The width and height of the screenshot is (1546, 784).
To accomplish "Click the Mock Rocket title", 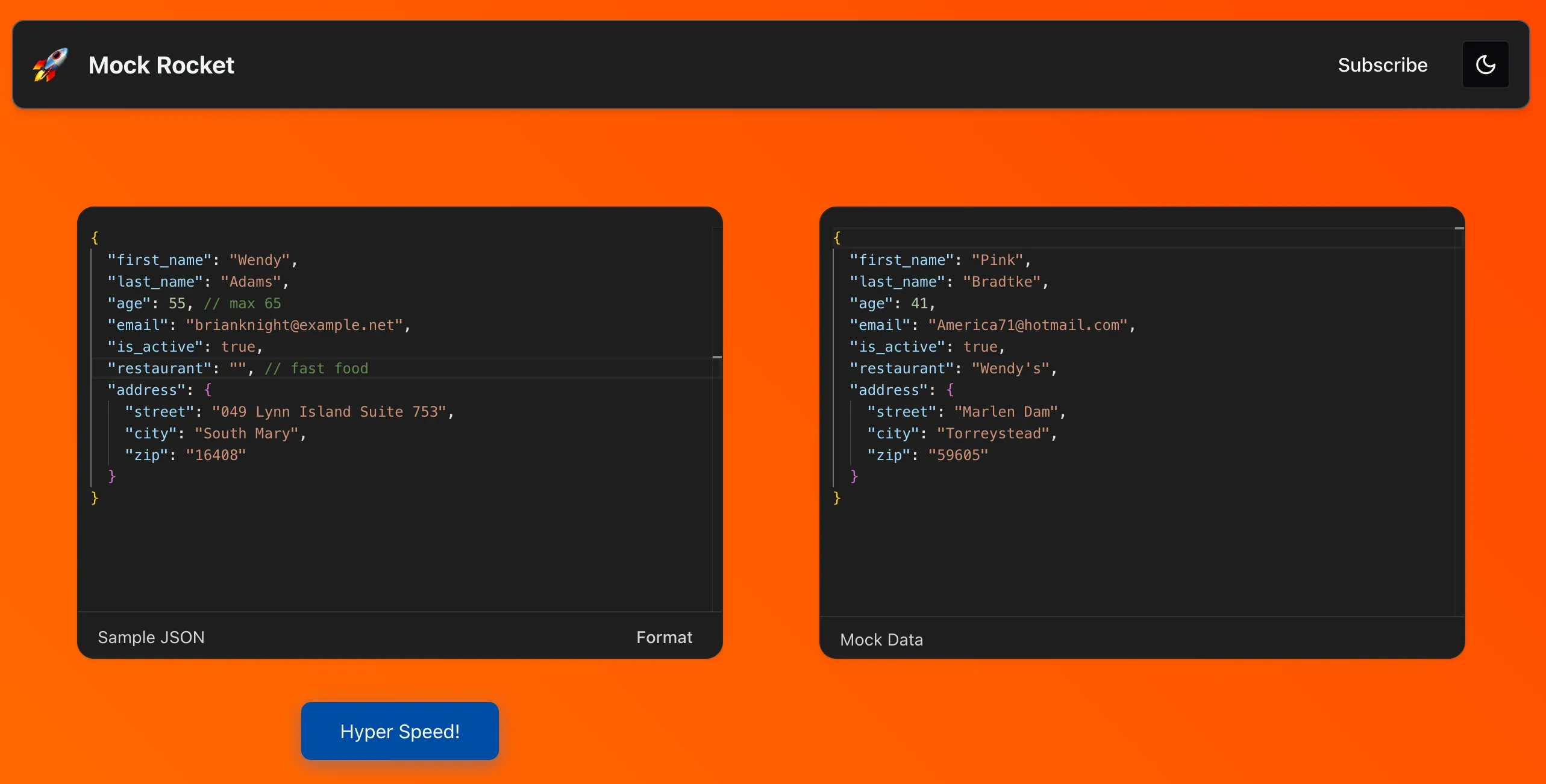I will coord(161,65).
